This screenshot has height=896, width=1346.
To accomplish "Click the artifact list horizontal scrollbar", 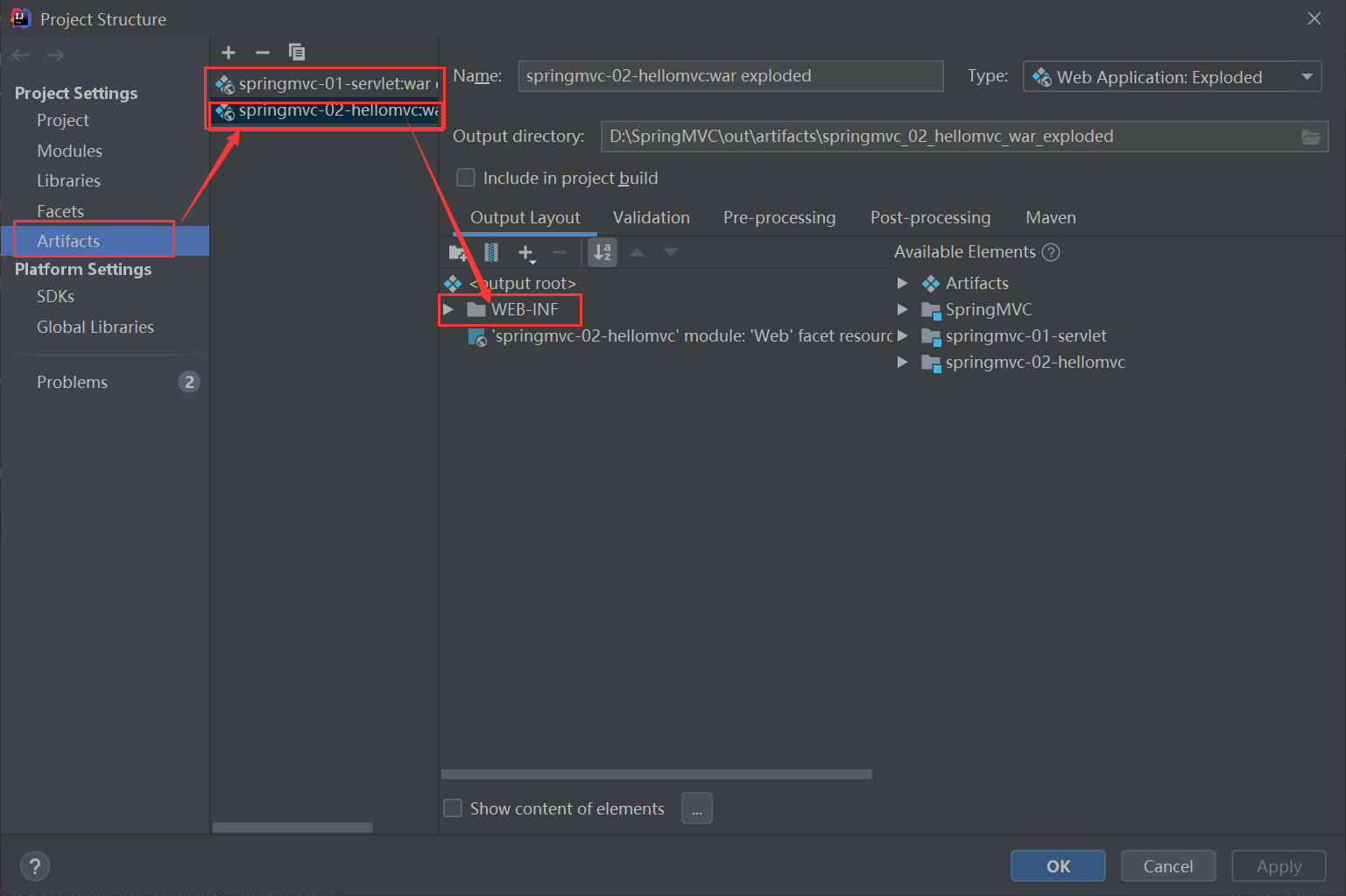I will 292,828.
